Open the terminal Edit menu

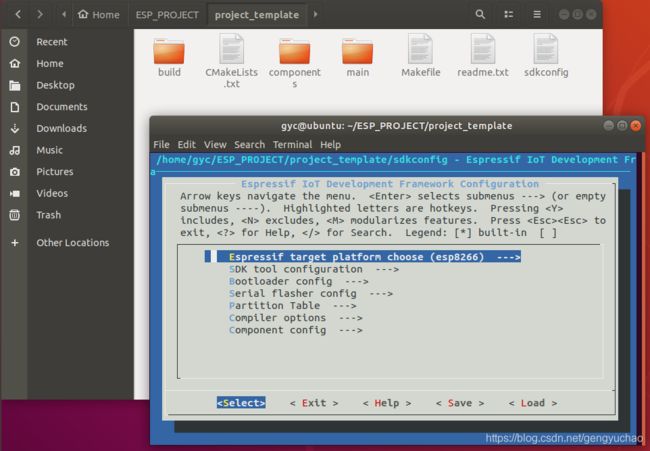click(187, 145)
